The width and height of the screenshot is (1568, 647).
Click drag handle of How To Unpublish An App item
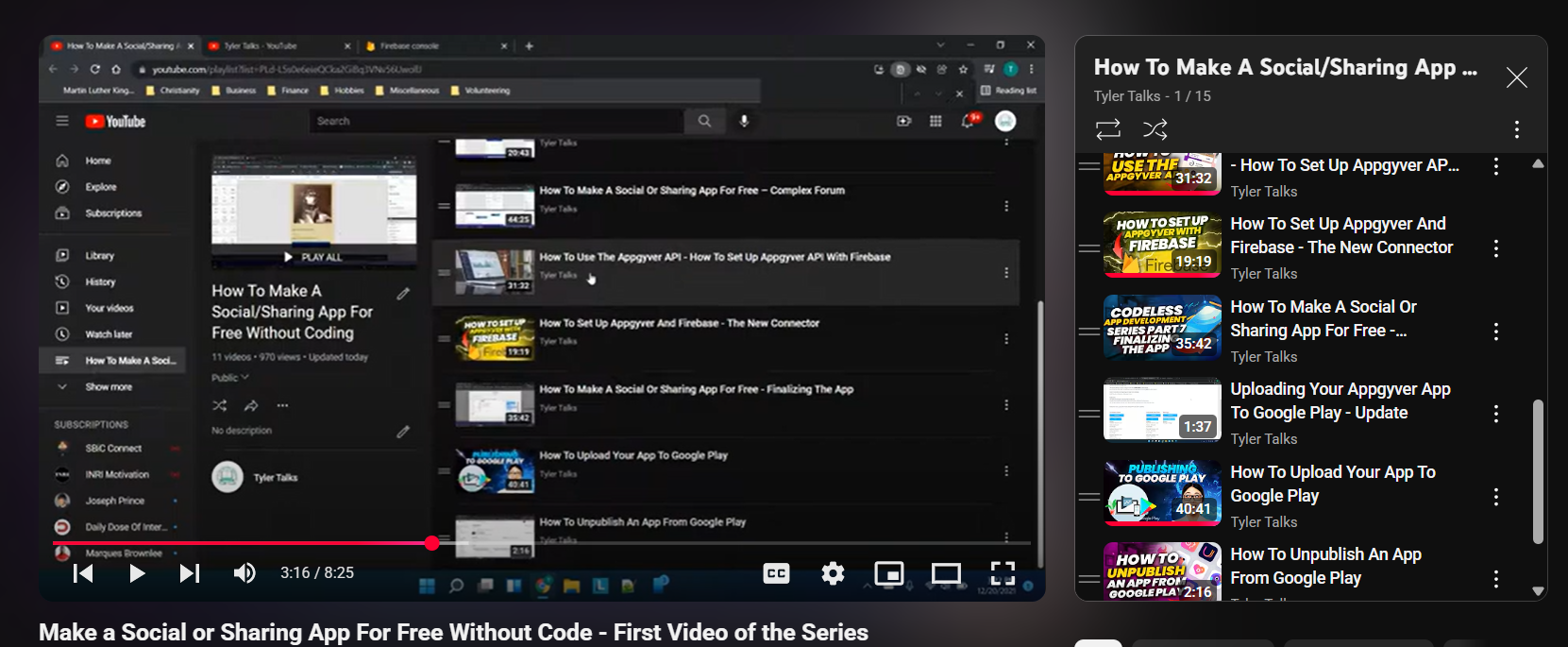1089,579
